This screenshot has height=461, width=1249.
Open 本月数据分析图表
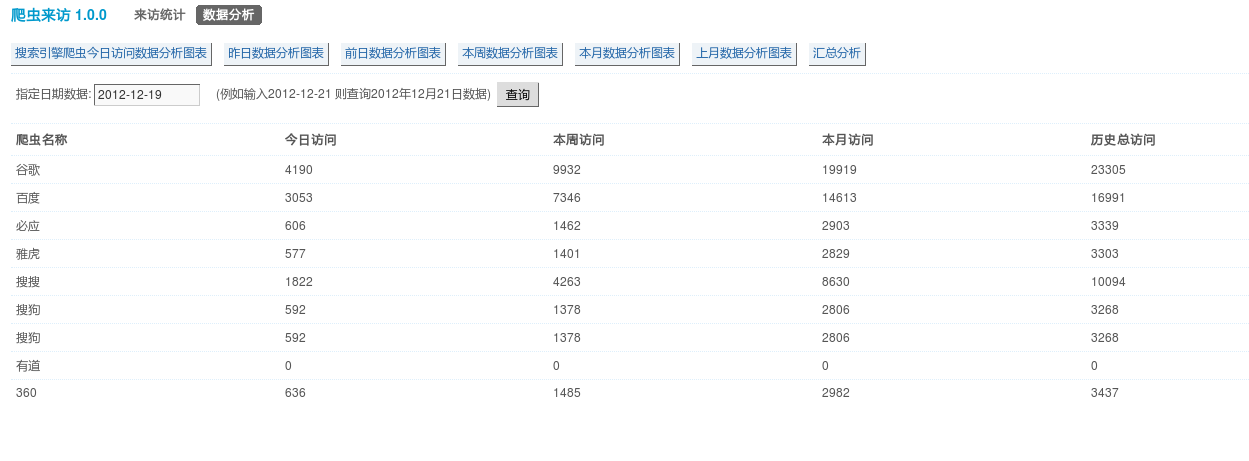(627, 54)
